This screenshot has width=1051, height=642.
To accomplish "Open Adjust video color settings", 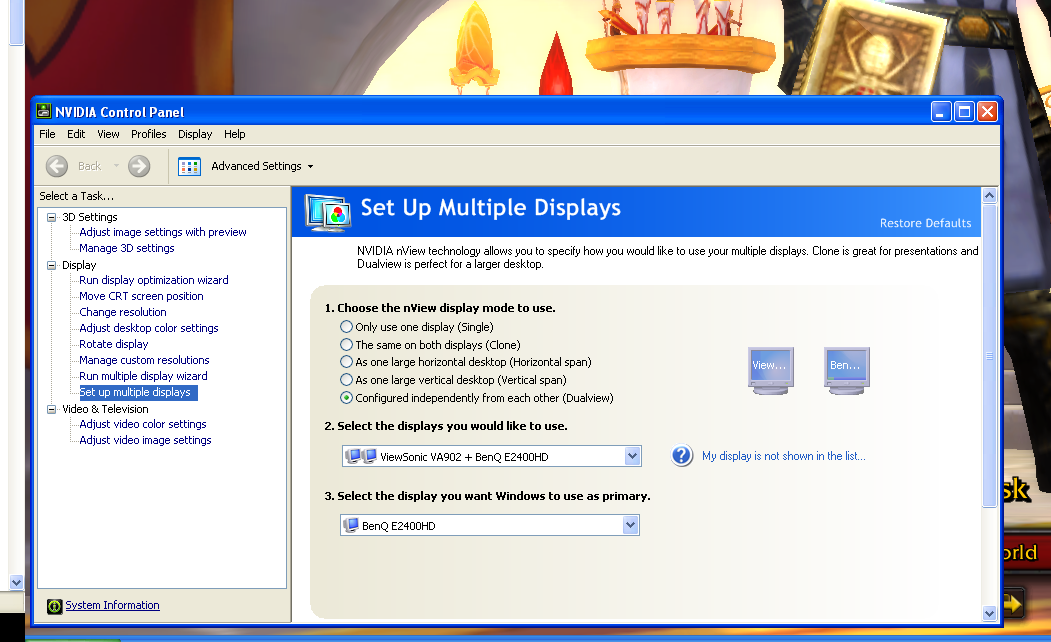I will (x=143, y=424).
